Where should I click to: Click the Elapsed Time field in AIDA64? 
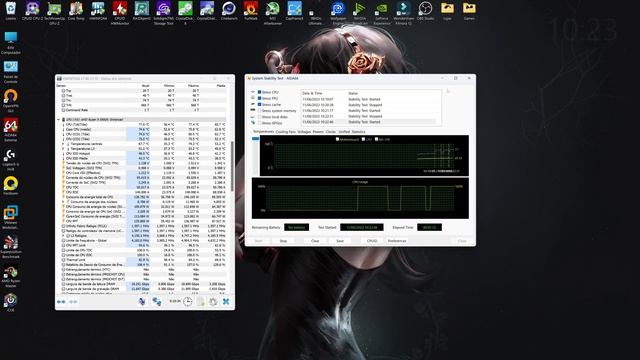429,227
